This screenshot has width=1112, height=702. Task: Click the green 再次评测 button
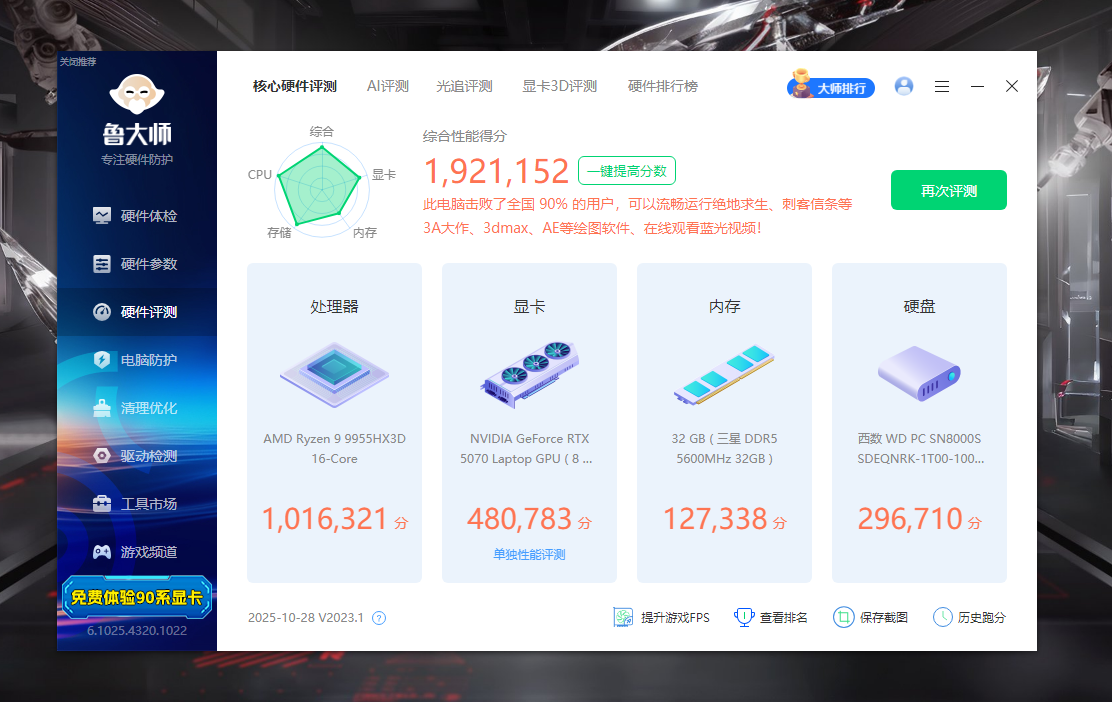tap(948, 190)
